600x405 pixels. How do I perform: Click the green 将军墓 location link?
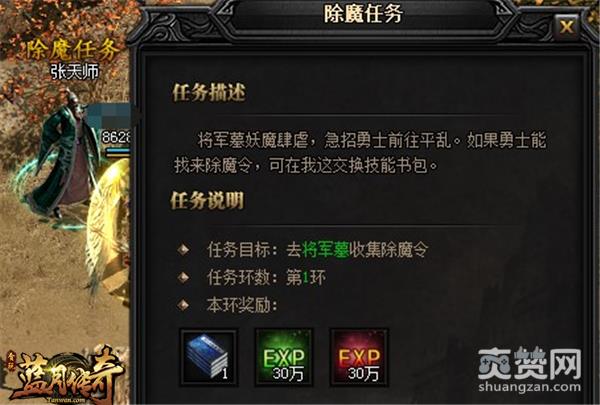tap(325, 250)
